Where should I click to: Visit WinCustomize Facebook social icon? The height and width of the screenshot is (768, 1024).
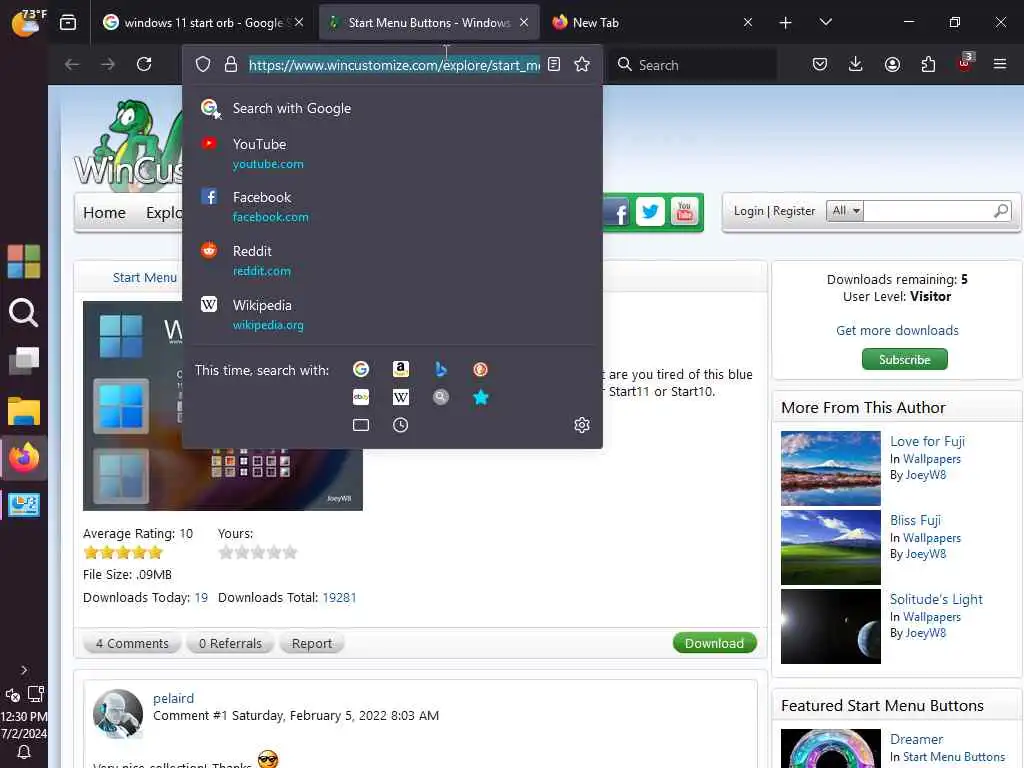[616, 212]
